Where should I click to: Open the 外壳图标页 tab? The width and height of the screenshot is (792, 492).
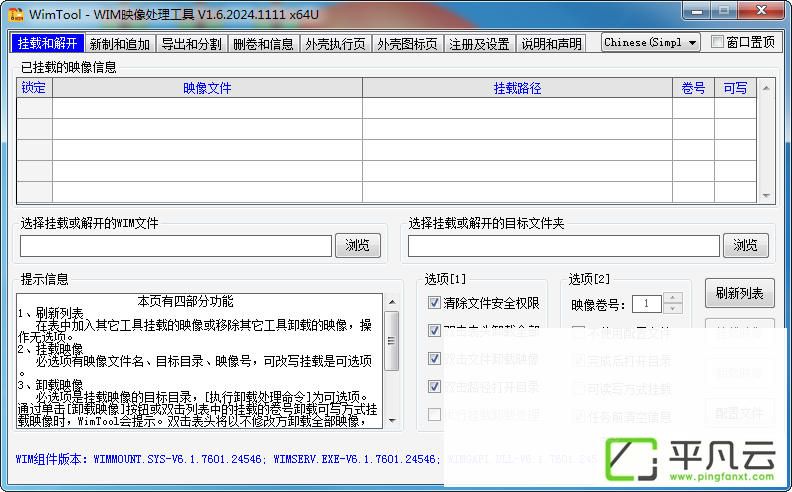pyautogui.click(x=408, y=44)
